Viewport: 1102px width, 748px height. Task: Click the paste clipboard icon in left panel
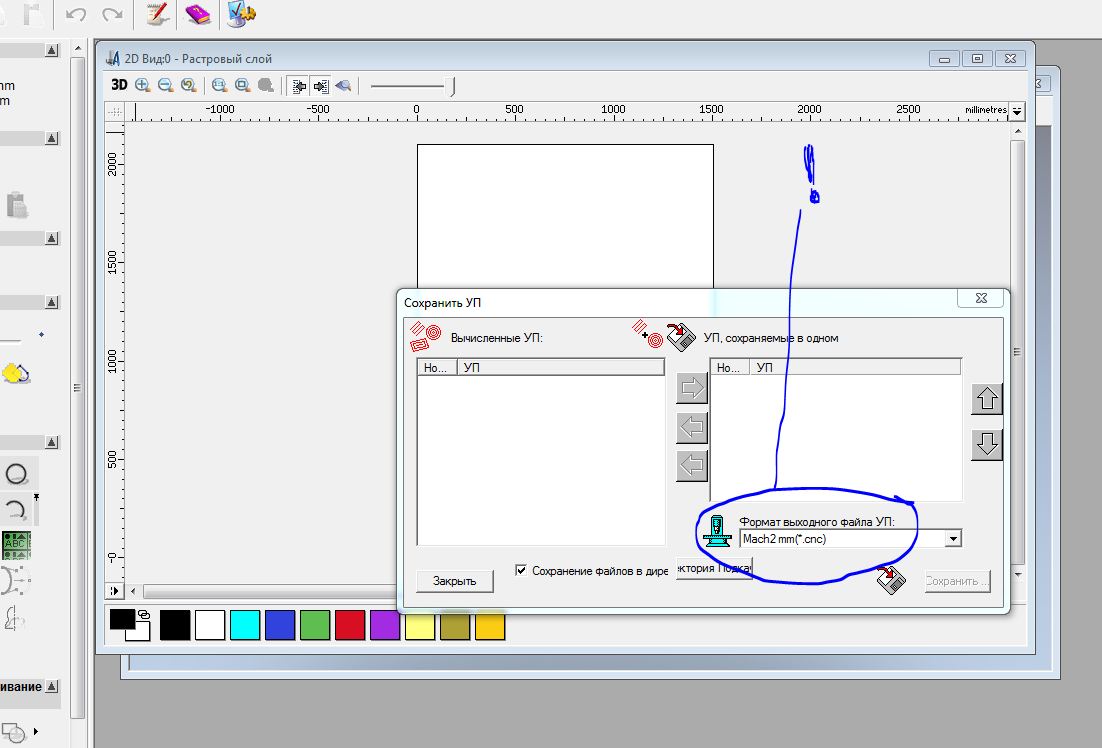pos(17,205)
